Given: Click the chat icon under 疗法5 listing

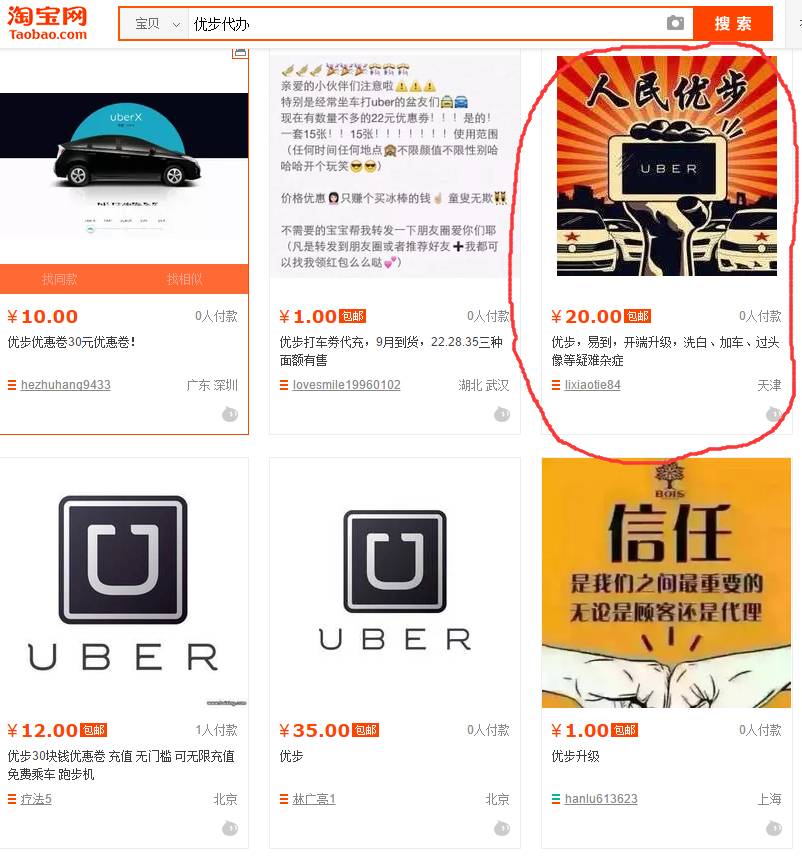Looking at the screenshot, I should pos(230,828).
